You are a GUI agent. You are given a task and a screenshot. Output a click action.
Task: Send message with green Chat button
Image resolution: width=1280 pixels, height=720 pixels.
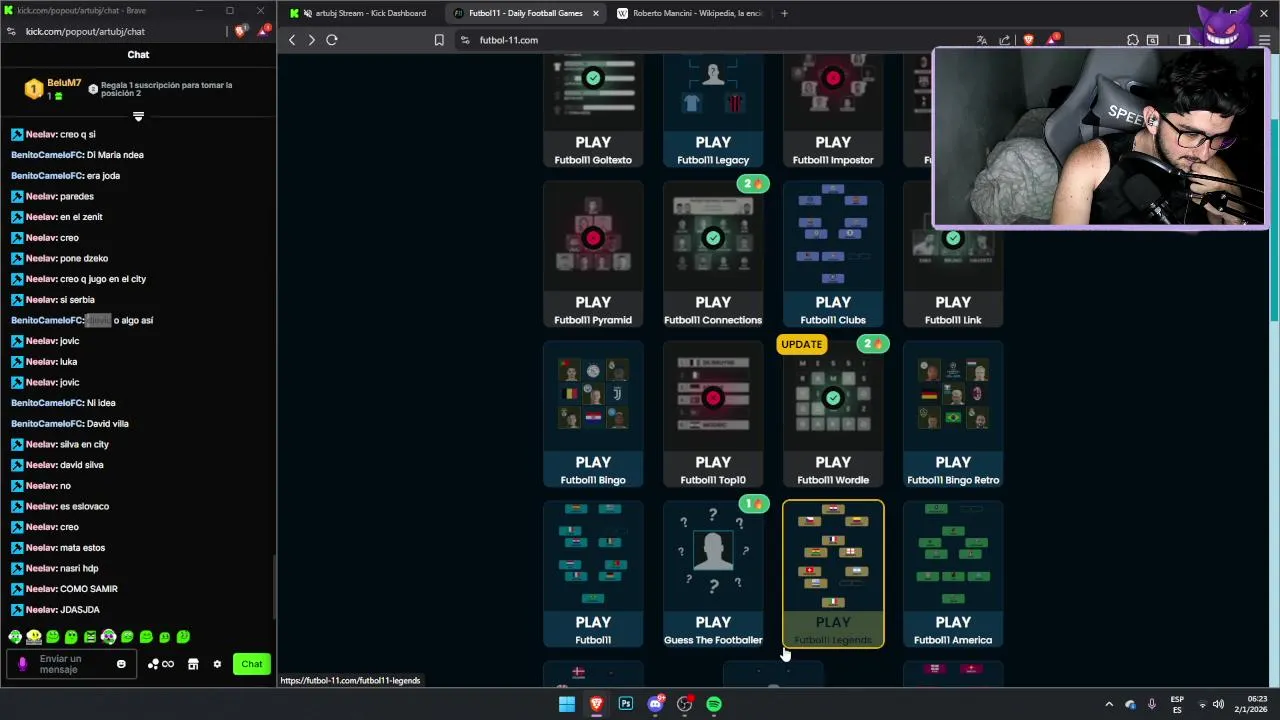pos(252,664)
